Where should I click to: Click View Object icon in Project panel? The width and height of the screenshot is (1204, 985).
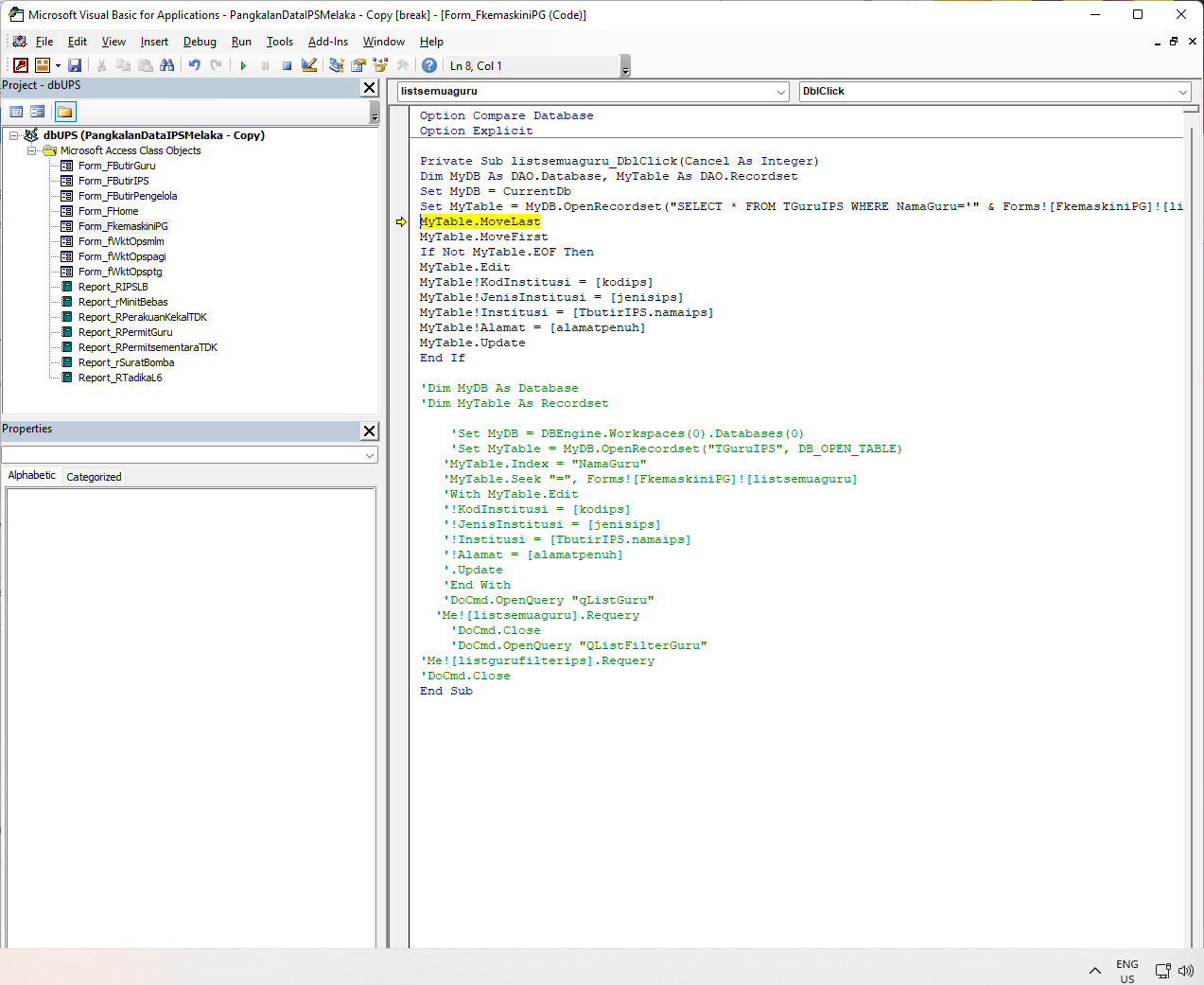(38, 112)
